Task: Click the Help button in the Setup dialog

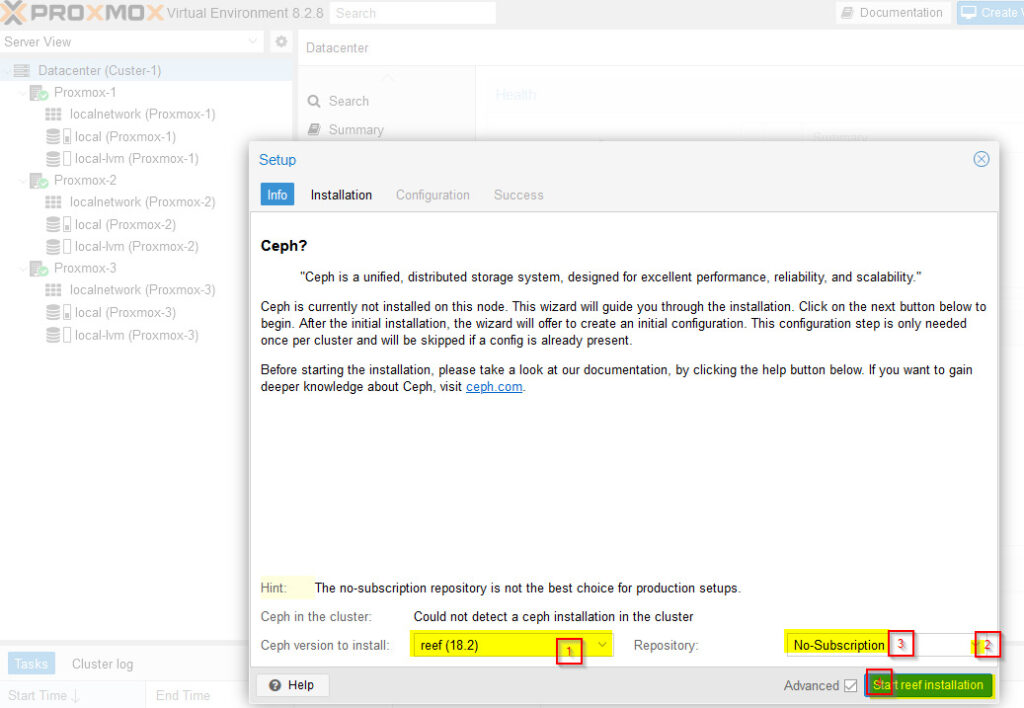Action: click(293, 685)
